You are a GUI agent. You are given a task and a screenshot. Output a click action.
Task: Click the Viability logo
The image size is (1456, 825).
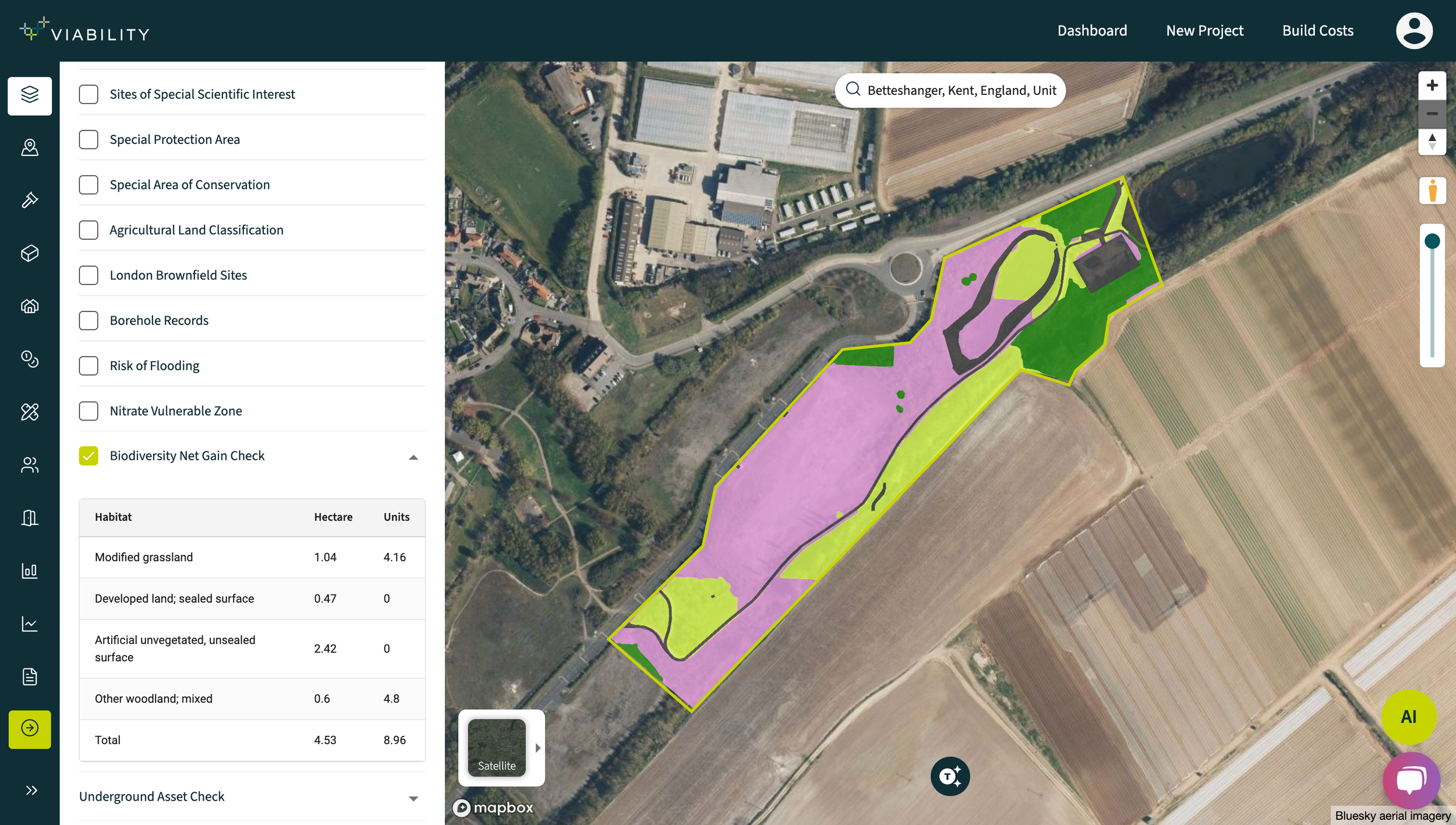point(84,30)
